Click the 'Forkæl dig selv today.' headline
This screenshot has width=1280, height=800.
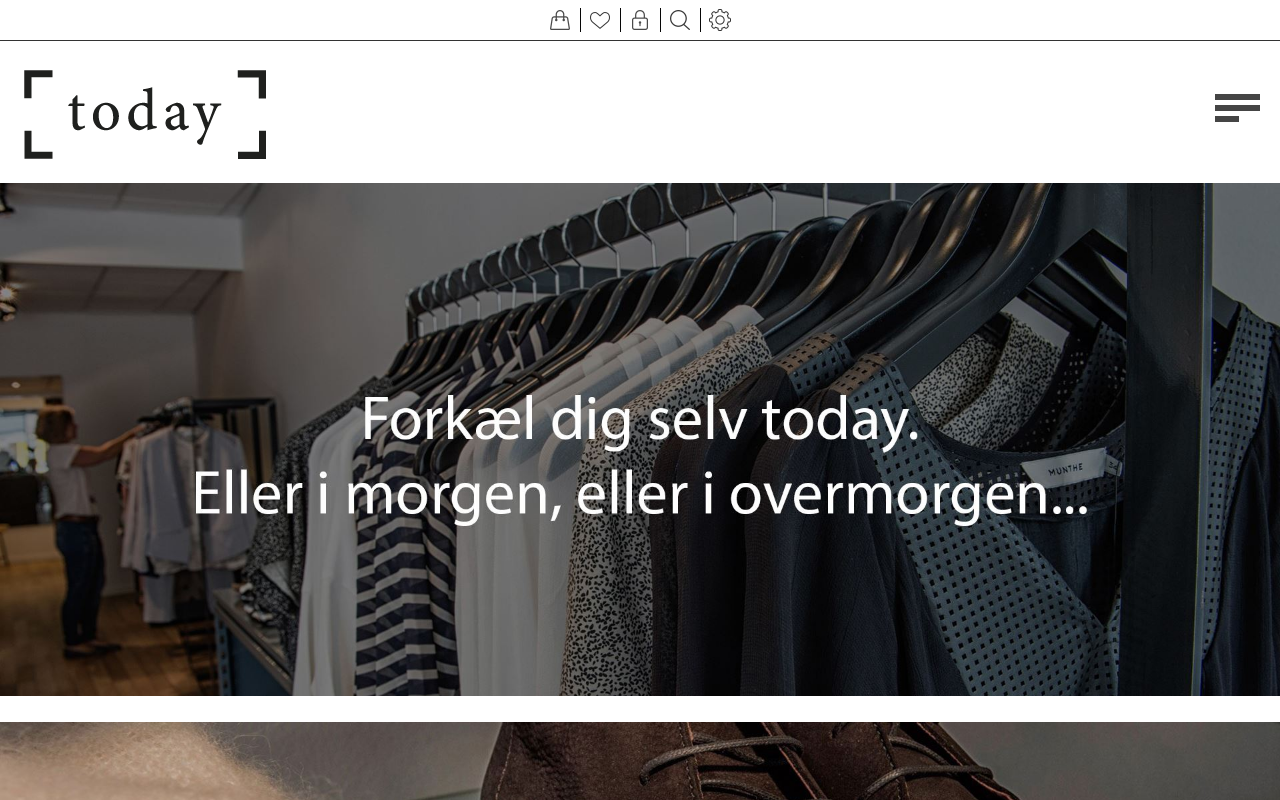(x=640, y=419)
